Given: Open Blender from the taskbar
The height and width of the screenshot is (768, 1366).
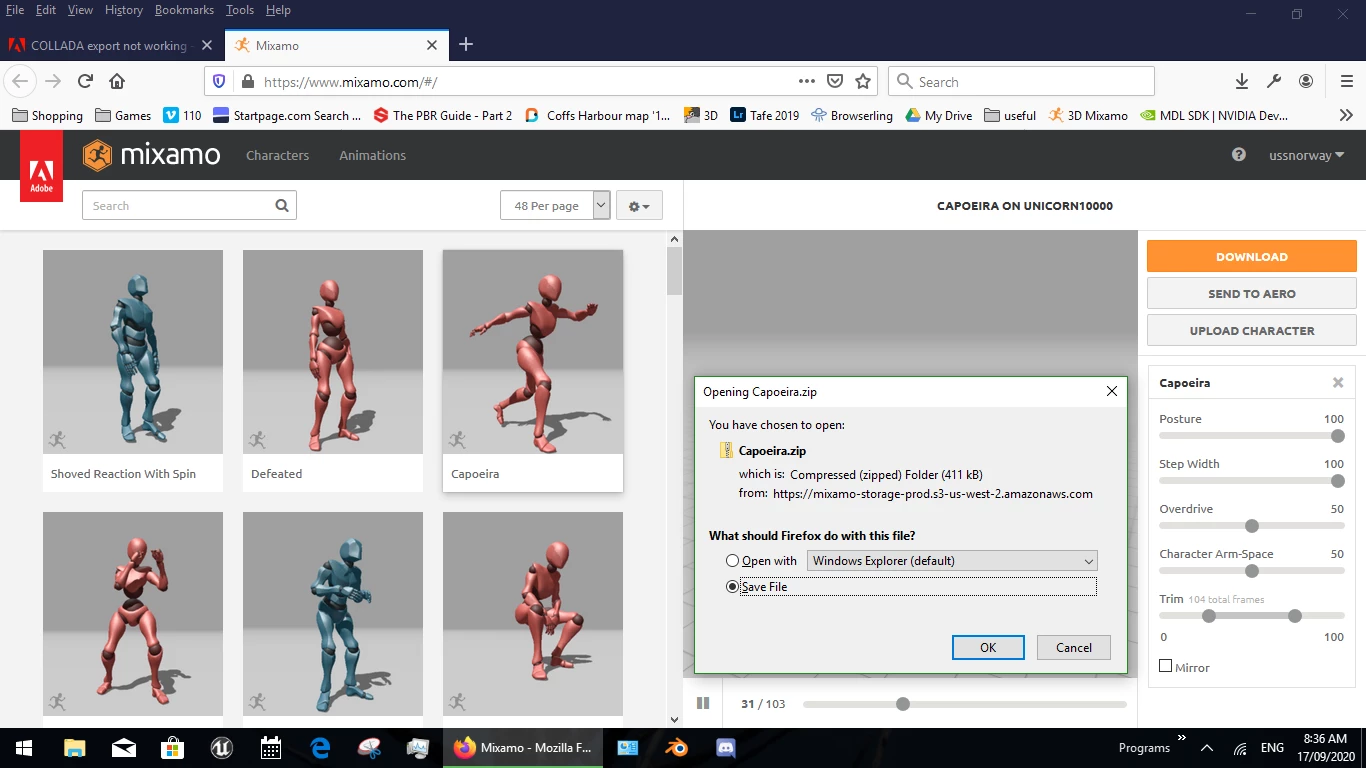Looking at the screenshot, I should [x=677, y=747].
